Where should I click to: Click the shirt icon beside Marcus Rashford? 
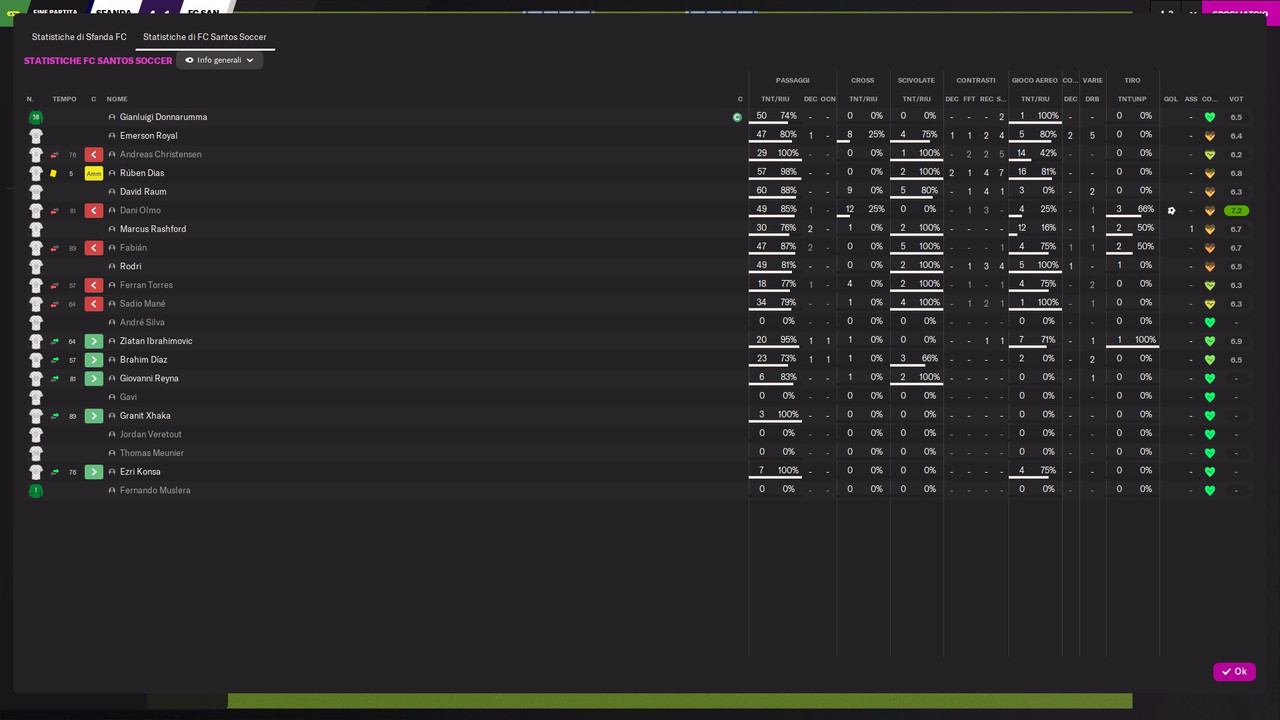[x=36, y=229]
